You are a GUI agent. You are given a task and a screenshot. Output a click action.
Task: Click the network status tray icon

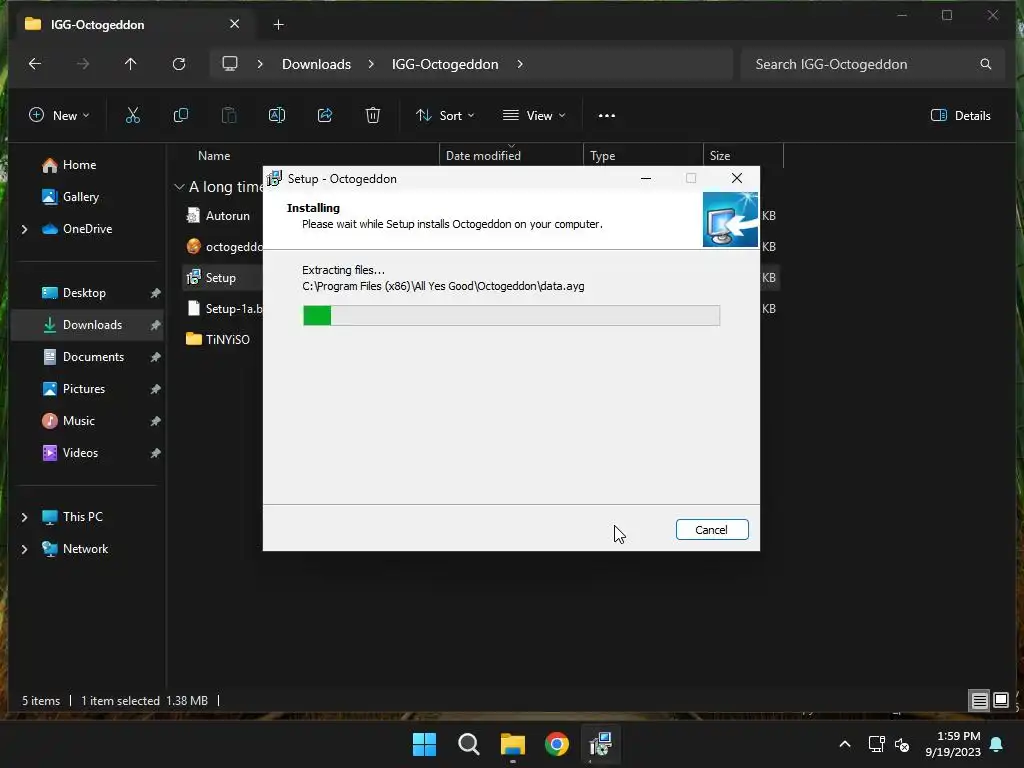point(876,744)
